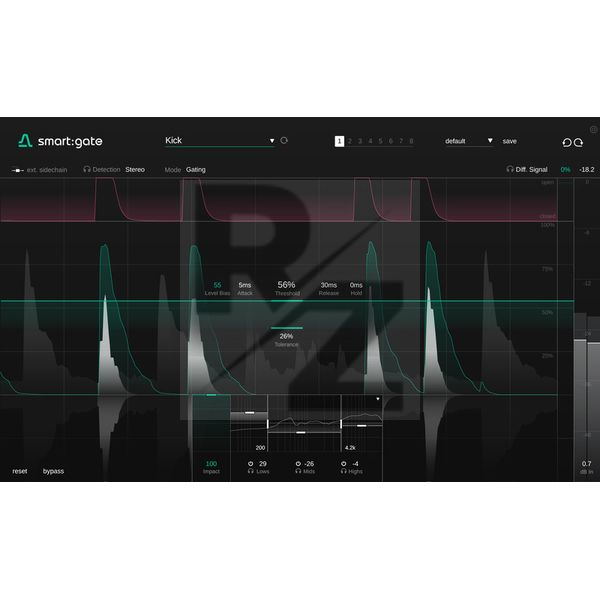Select state slot 2
This screenshot has height=600, width=600.
(349, 141)
